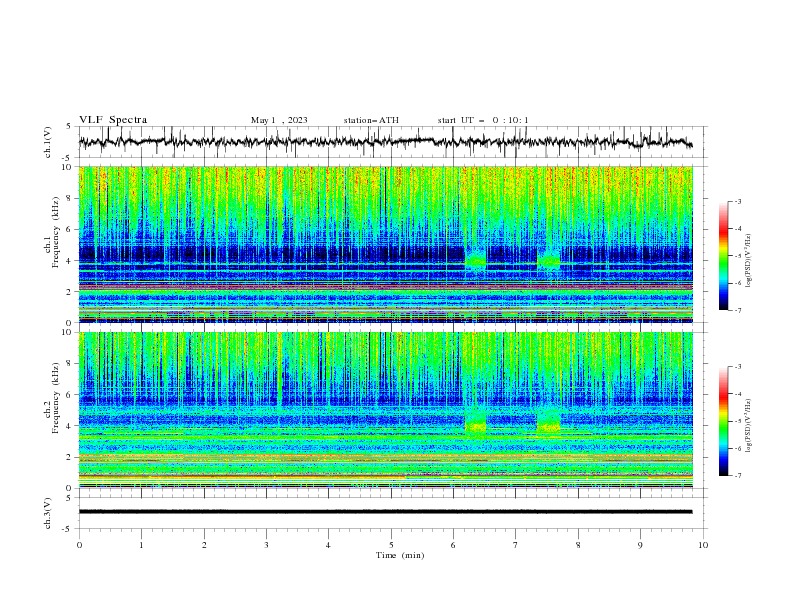This screenshot has width=792, height=612.
Task: Click the "ch.3(V)" axis label
Action: [48, 513]
